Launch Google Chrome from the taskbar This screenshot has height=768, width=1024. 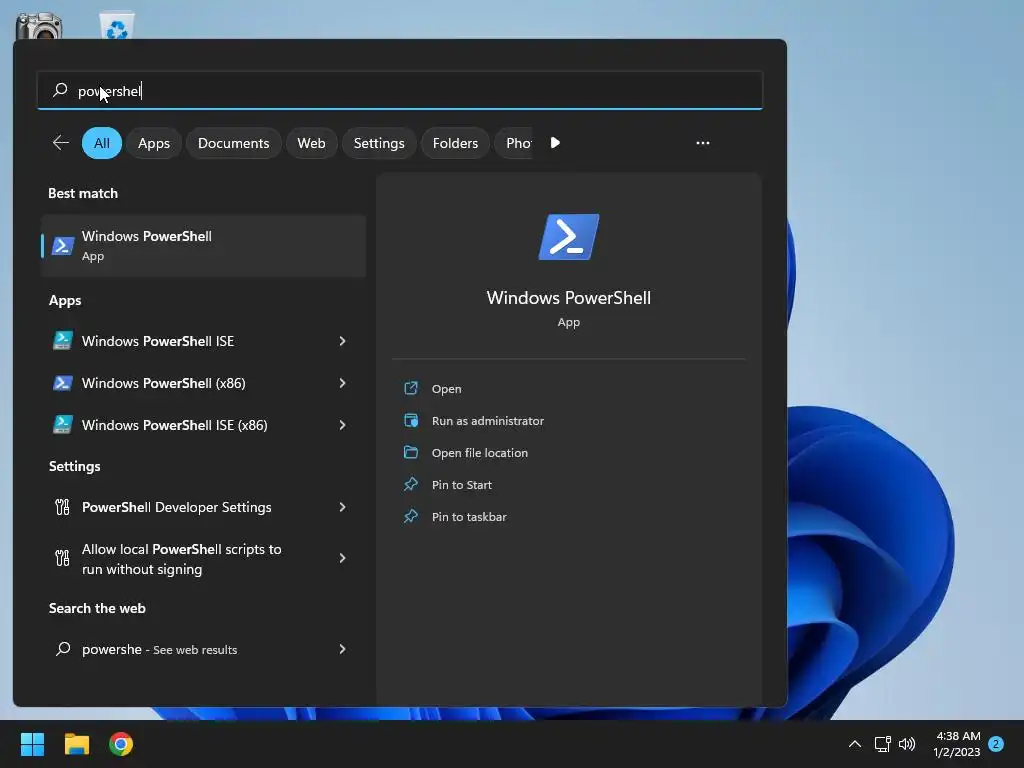pos(121,744)
